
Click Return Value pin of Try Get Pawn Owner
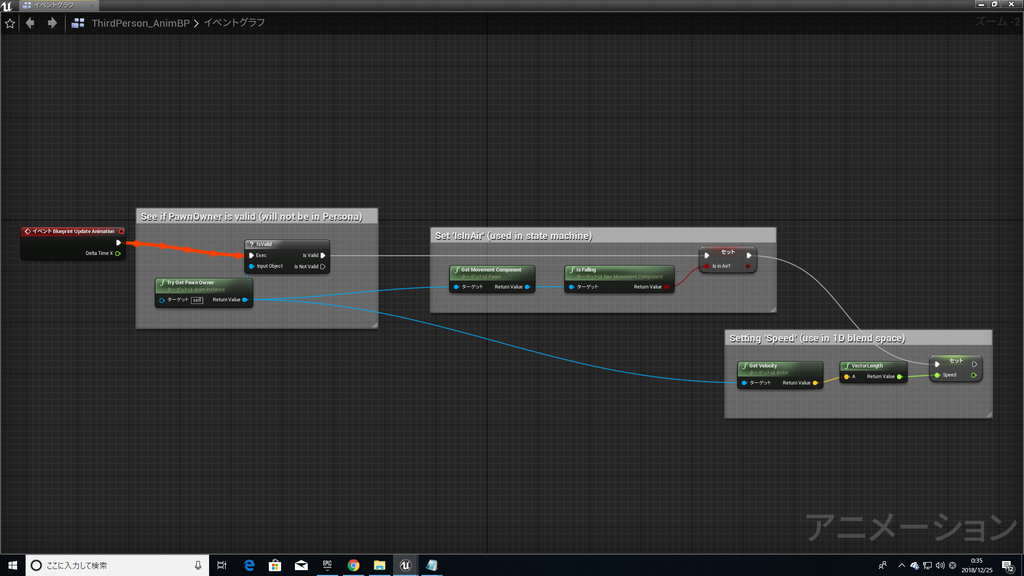pos(245,300)
